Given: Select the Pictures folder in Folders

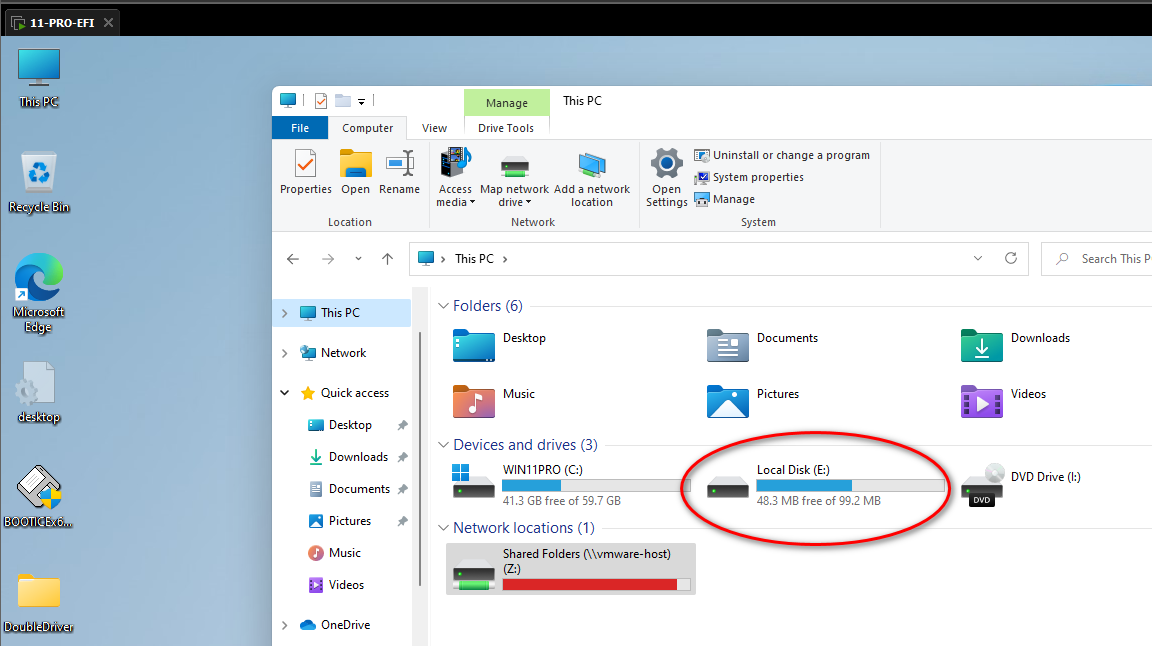Looking at the screenshot, I should click(x=753, y=401).
